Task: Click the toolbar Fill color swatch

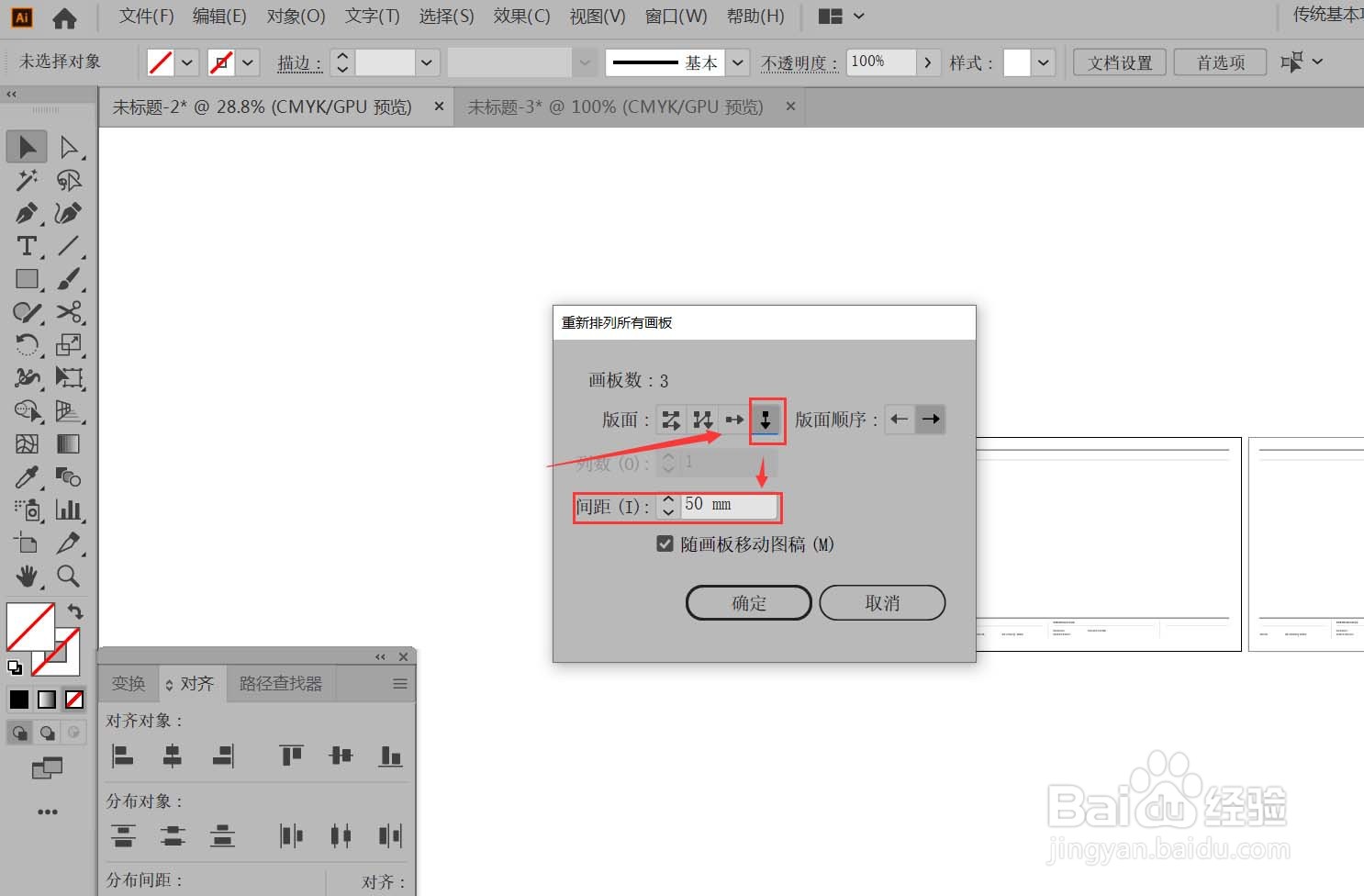Action: pyautogui.click(x=30, y=626)
